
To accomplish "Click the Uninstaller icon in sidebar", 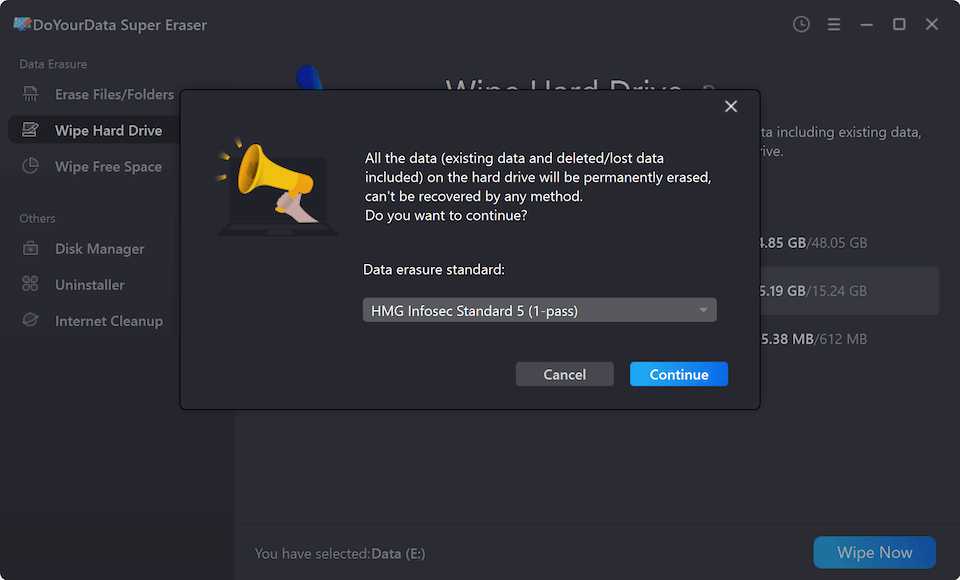I will tap(31, 285).
